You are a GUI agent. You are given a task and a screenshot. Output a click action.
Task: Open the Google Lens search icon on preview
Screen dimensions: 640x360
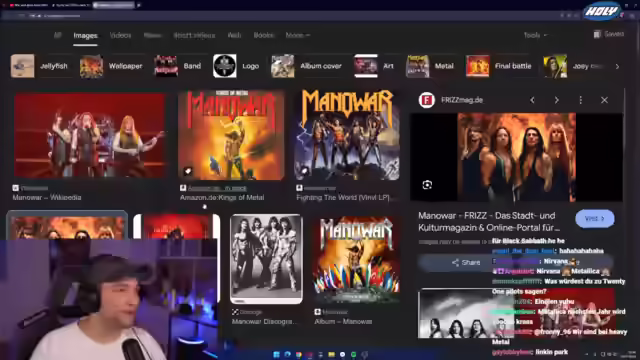[x=427, y=185]
